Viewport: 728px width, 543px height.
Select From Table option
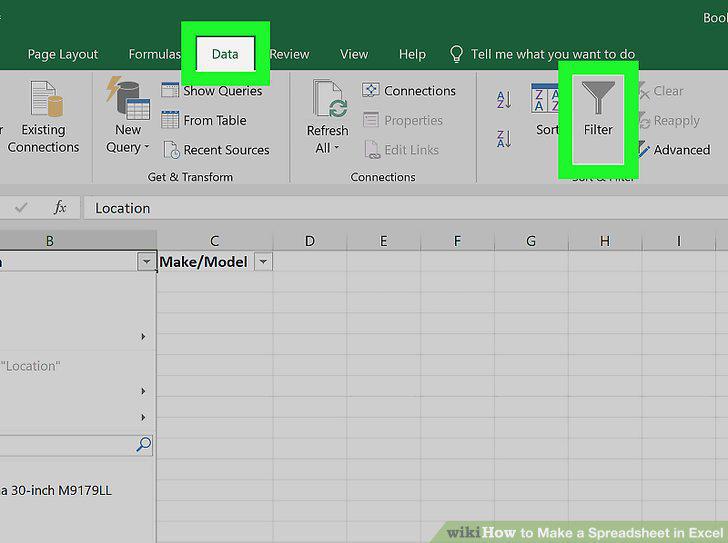click(x=204, y=120)
